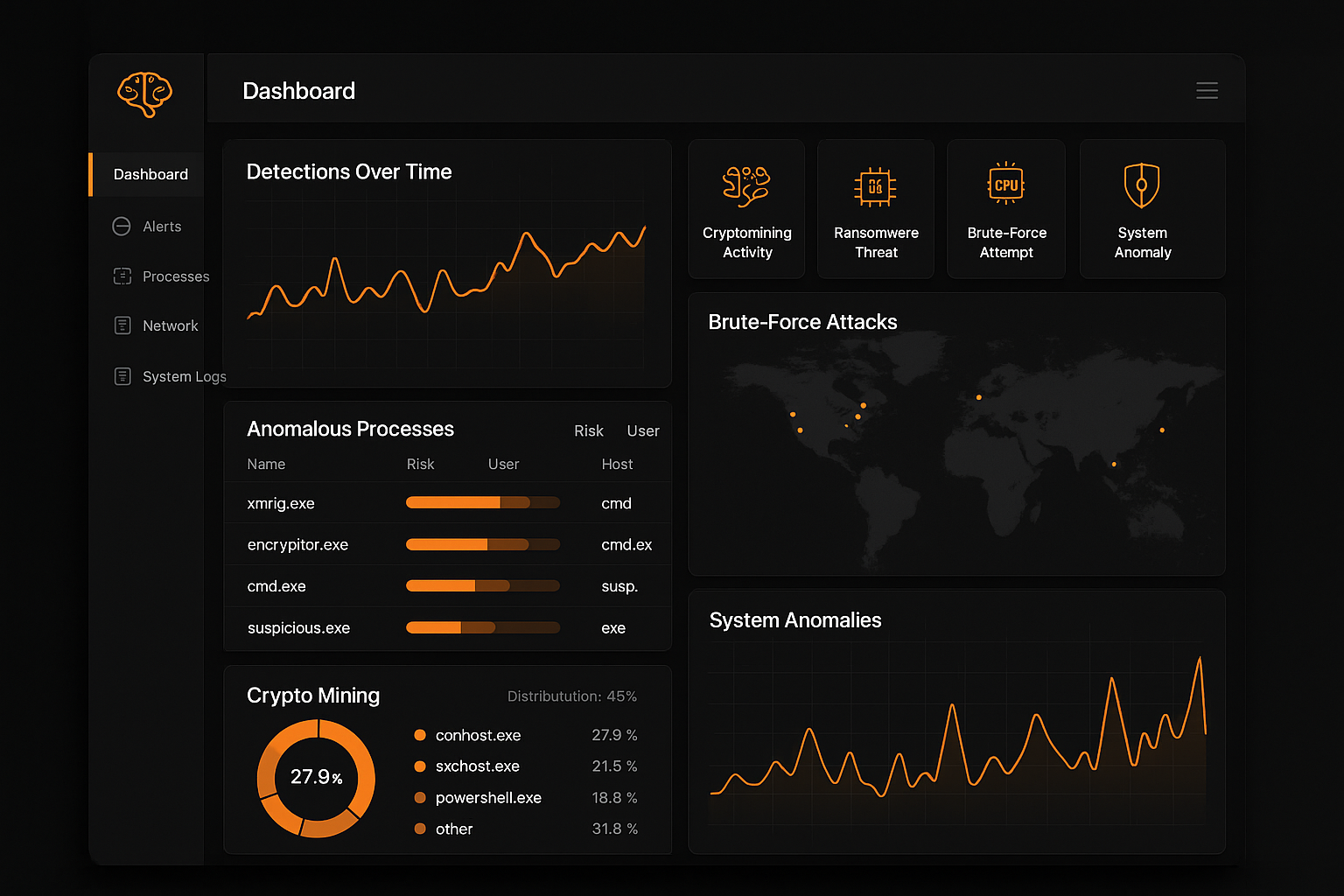The height and width of the screenshot is (896, 1344).
Task: Click the Network sidebar icon
Action: click(122, 325)
